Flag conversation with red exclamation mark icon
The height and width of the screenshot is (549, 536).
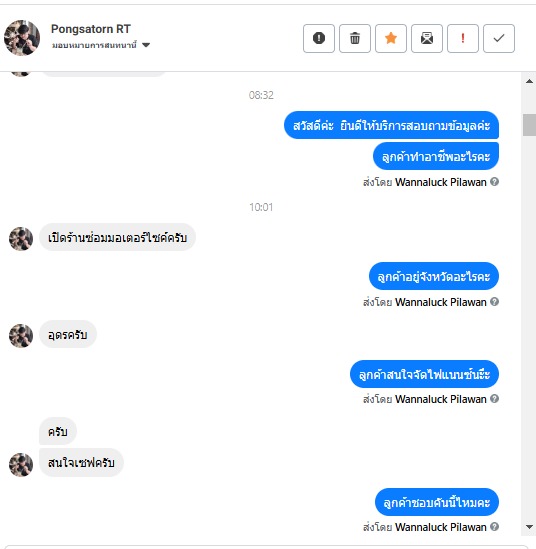point(463,38)
